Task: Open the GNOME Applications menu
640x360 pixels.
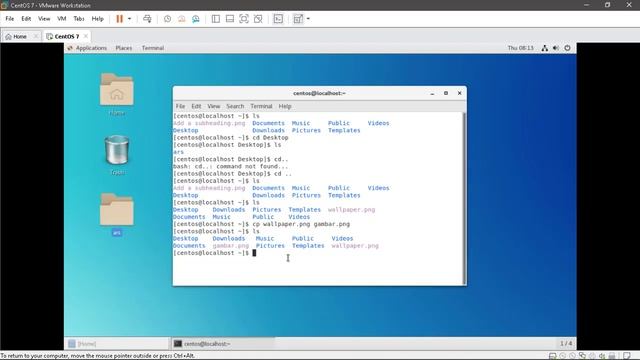Action: 87,48
